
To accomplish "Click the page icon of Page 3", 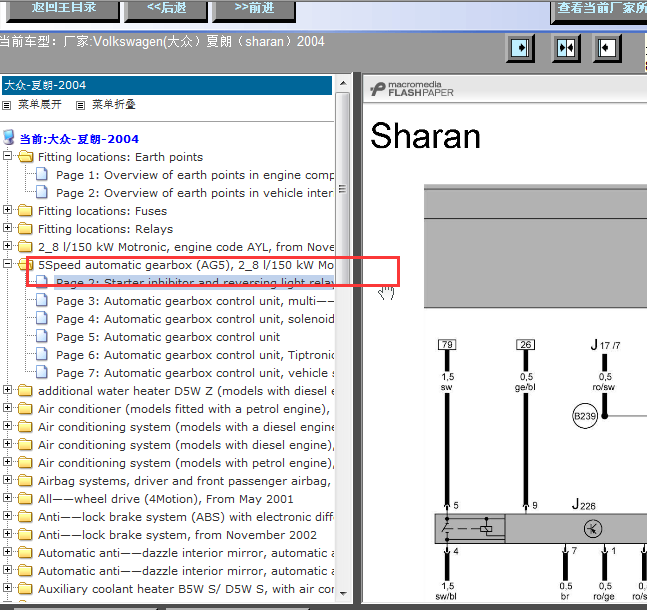I will coord(42,300).
